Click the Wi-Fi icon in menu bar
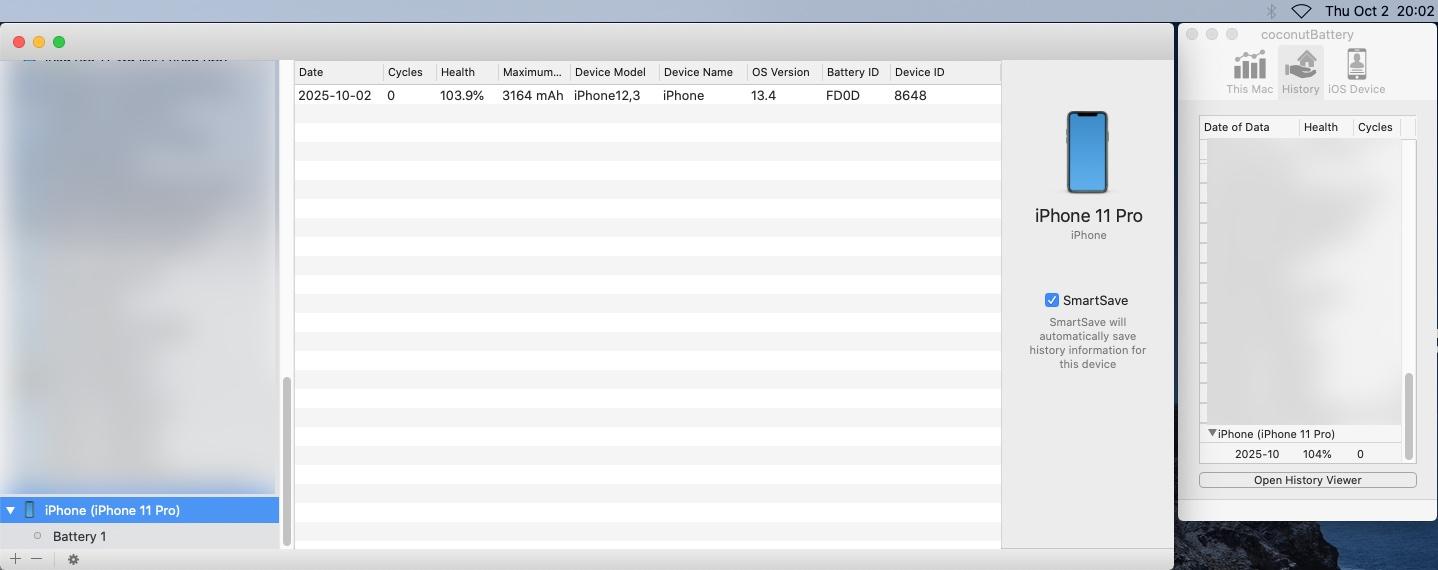Viewport: 1438px width, 570px height. click(x=1301, y=11)
